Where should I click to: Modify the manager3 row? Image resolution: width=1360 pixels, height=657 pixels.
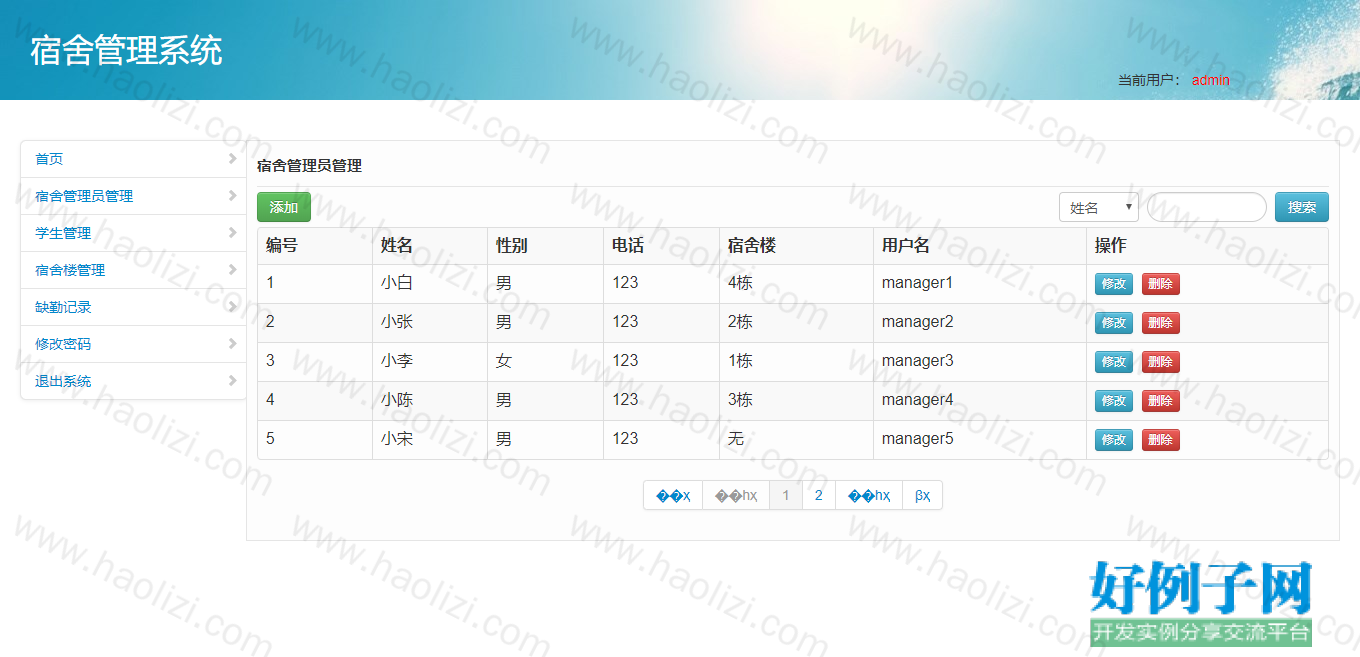click(1114, 362)
